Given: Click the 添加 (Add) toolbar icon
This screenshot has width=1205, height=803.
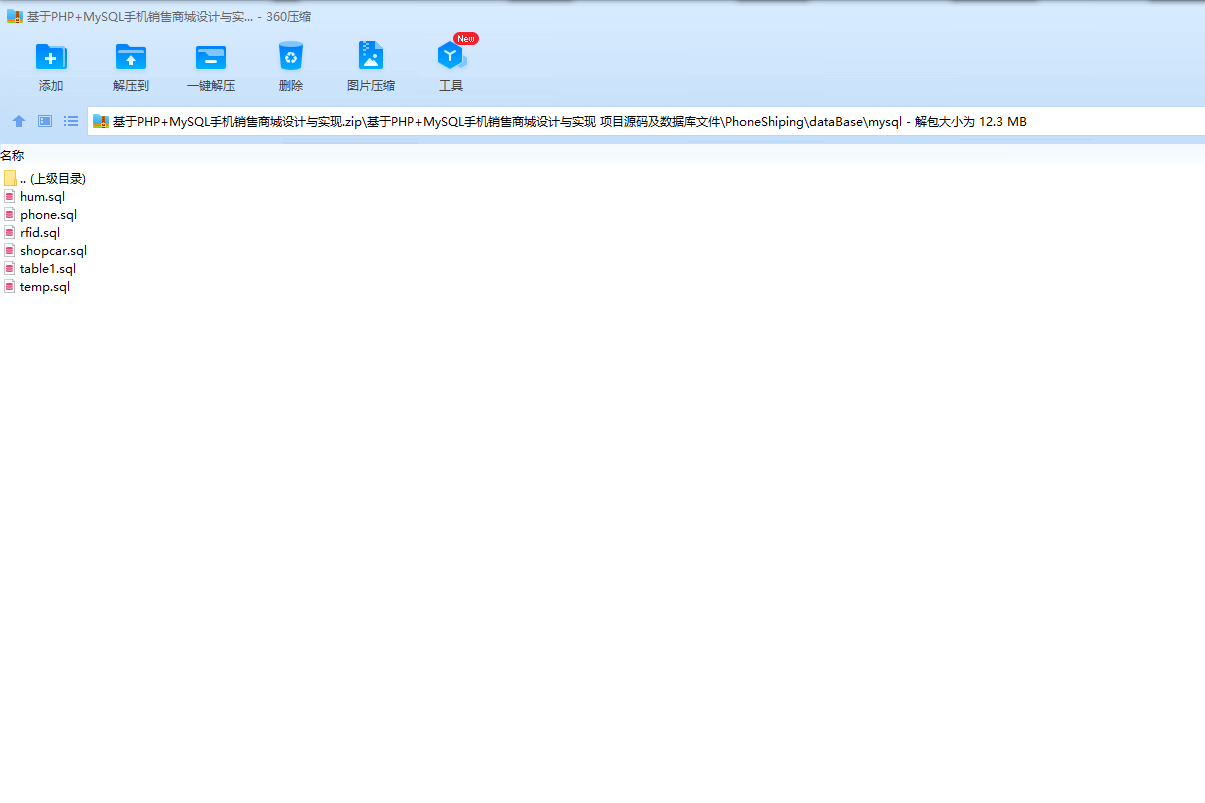Looking at the screenshot, I should pyautogui.click(x=51, y=57).
